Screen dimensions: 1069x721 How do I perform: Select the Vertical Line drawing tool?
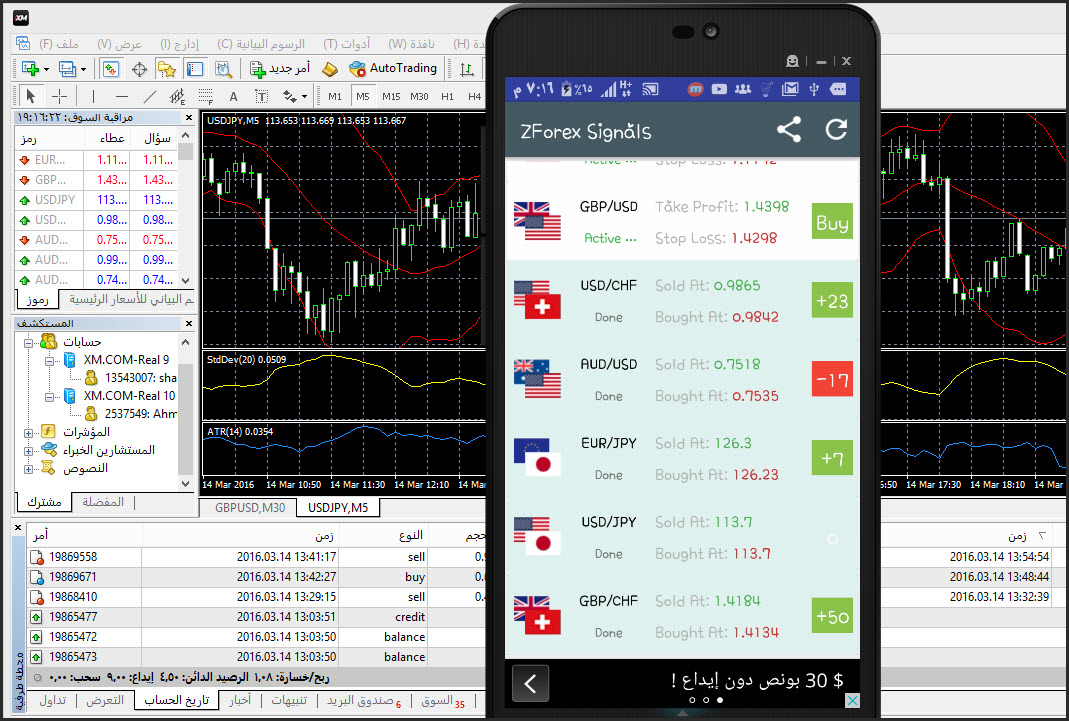(x=93, y=96)
